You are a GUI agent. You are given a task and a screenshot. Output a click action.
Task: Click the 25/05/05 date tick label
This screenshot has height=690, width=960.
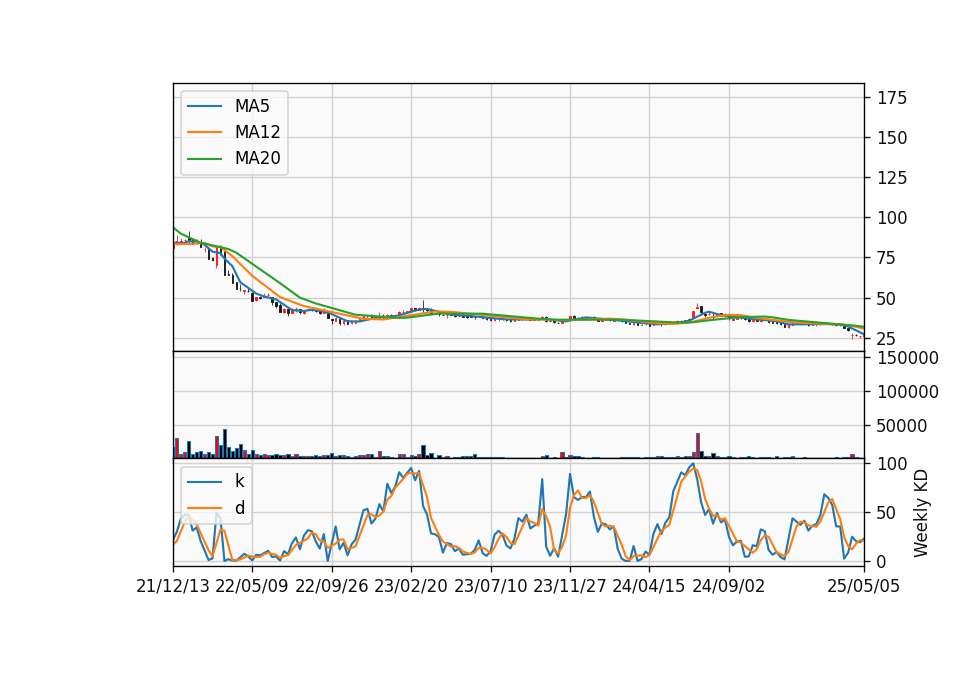pos(863,587)
